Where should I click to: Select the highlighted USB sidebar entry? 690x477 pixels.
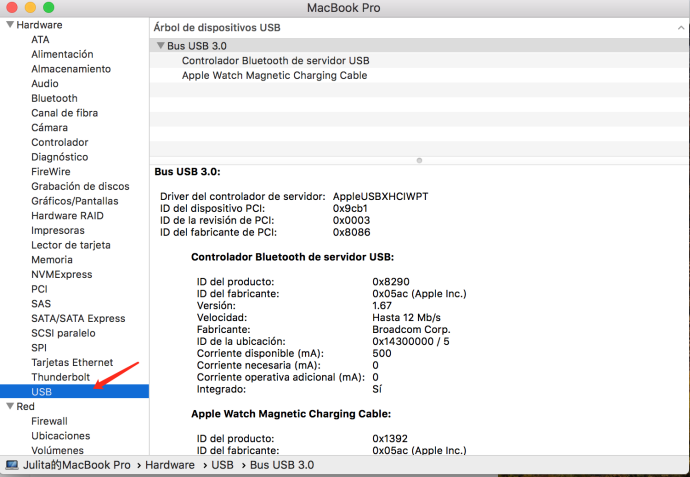coord(74,391)
